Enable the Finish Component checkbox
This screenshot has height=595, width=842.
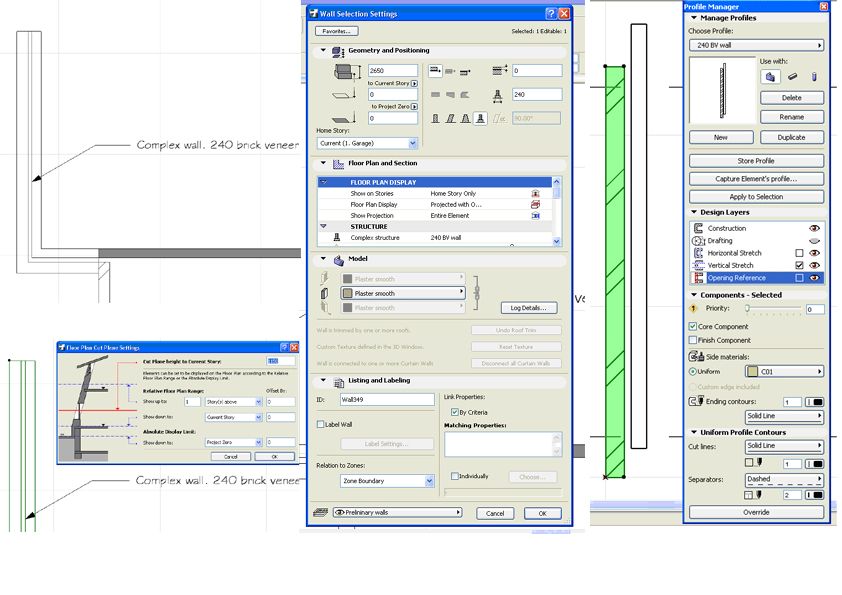point(693,338)
